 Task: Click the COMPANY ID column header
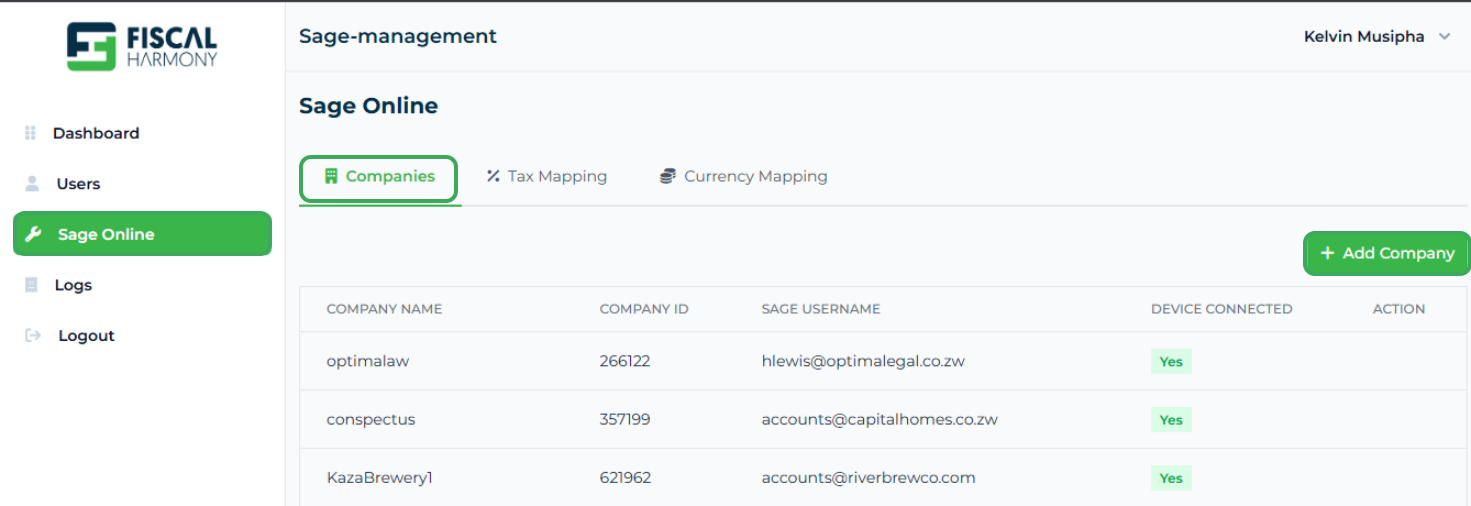(644, 309)
